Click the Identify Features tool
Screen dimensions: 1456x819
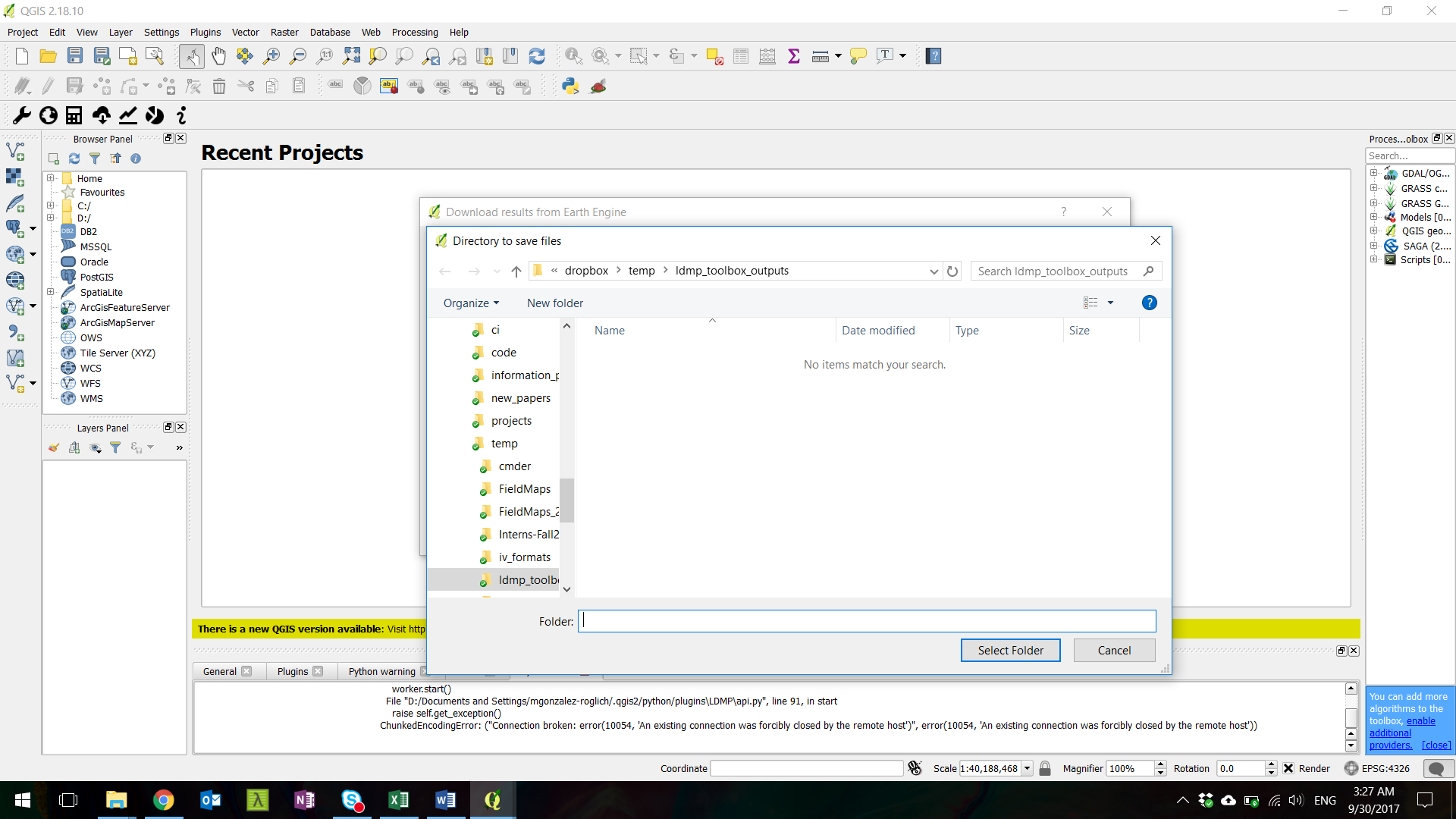pyautogui.click(x=573, y=56)
